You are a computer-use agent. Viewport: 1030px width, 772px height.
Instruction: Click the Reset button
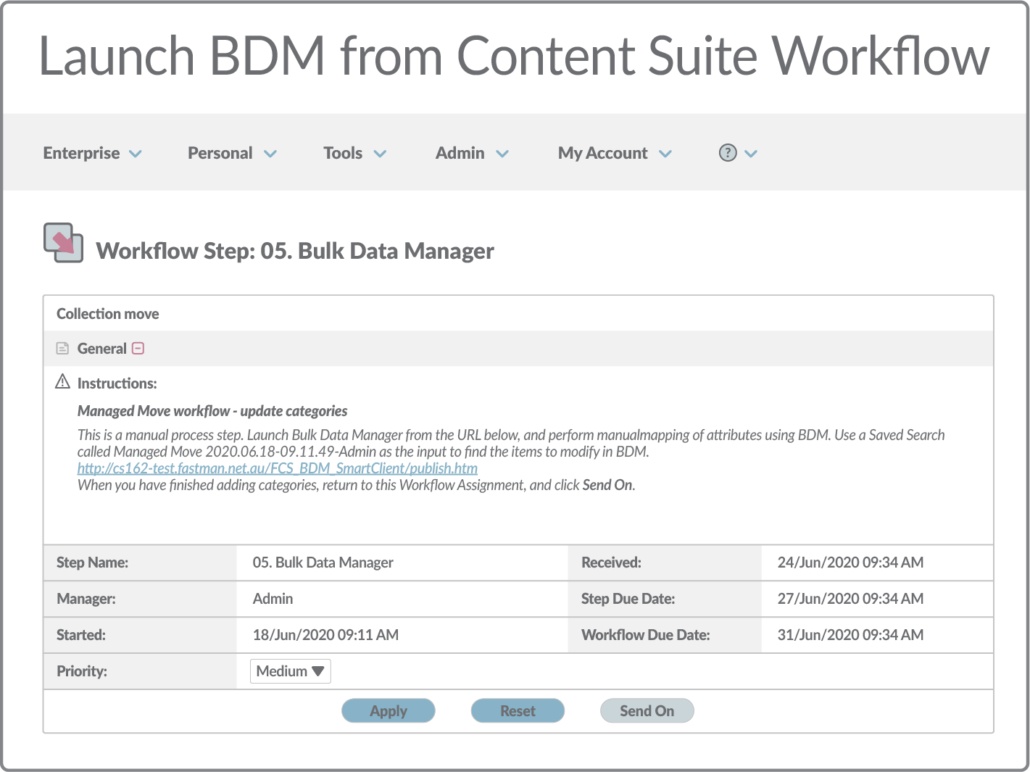click(518, 711)
